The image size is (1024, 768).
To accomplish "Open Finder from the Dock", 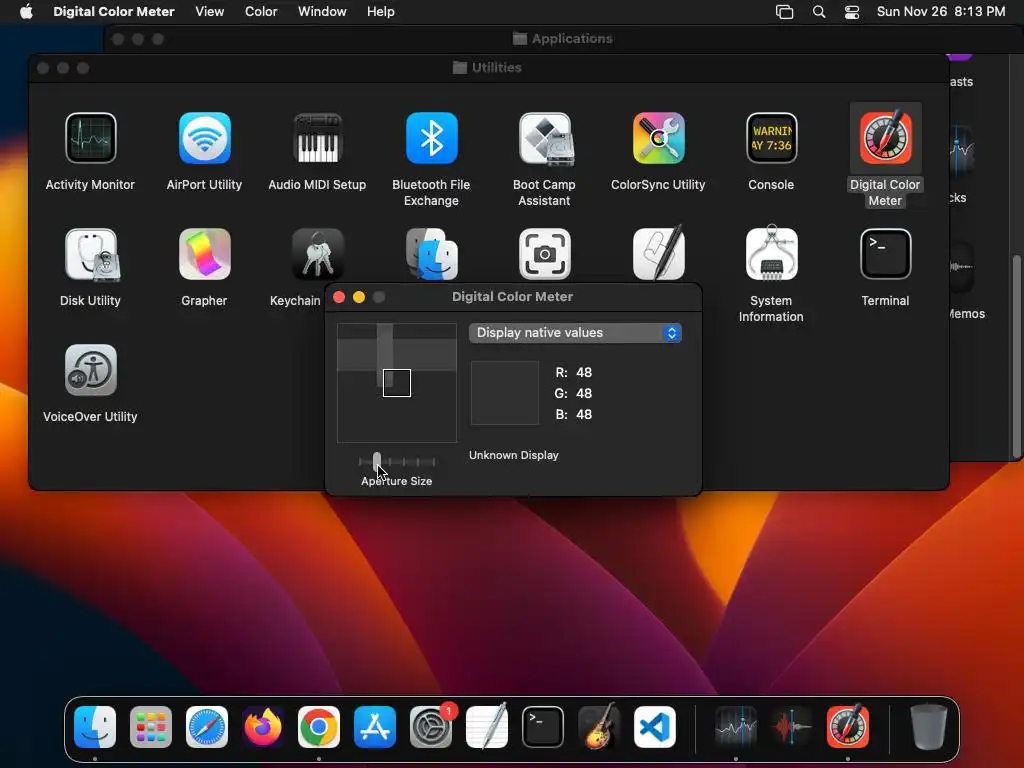I will pyautogui.click(x=95, y=727).
